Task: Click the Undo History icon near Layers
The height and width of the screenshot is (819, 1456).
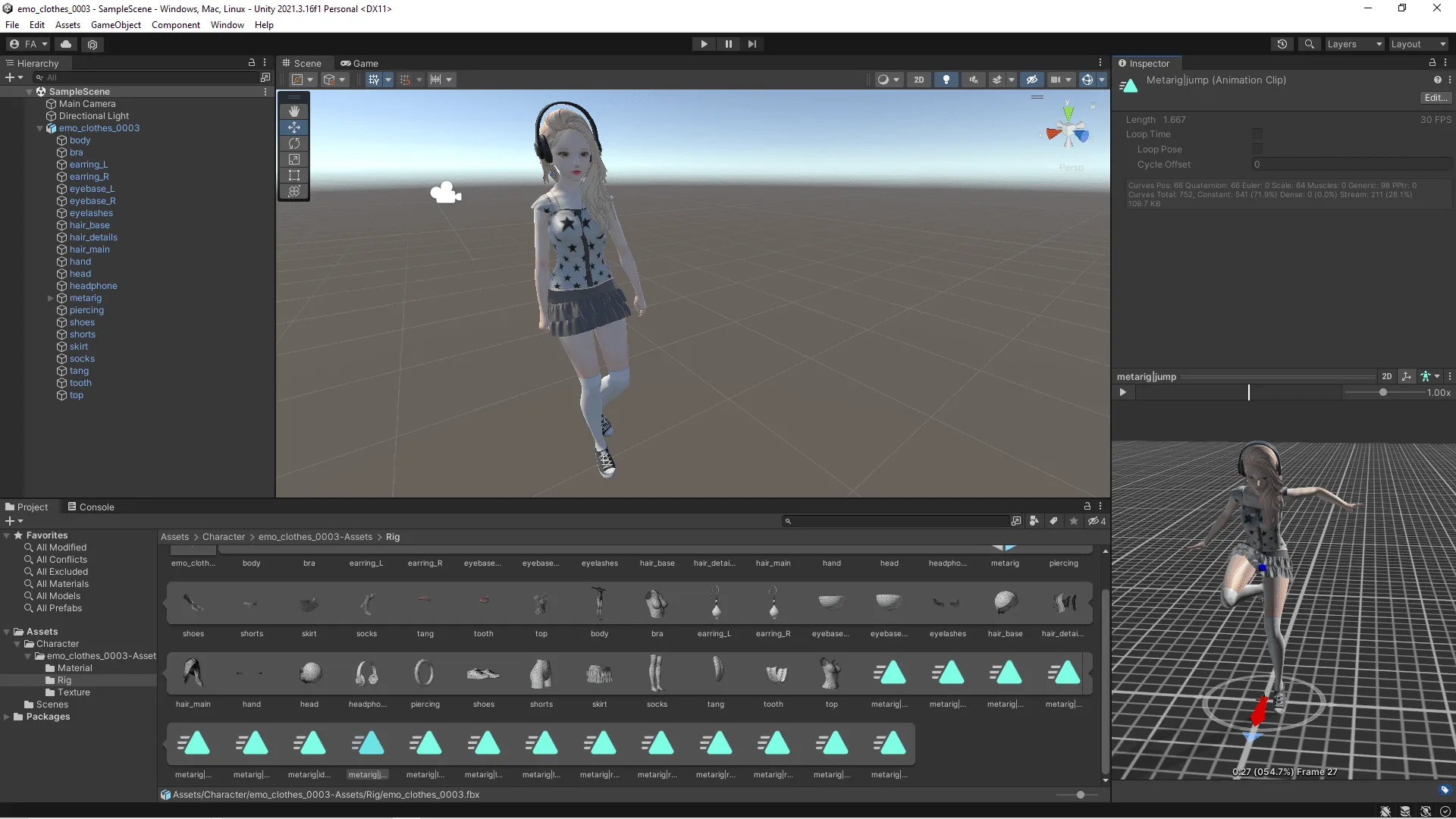Action: tap(1282, 43)
